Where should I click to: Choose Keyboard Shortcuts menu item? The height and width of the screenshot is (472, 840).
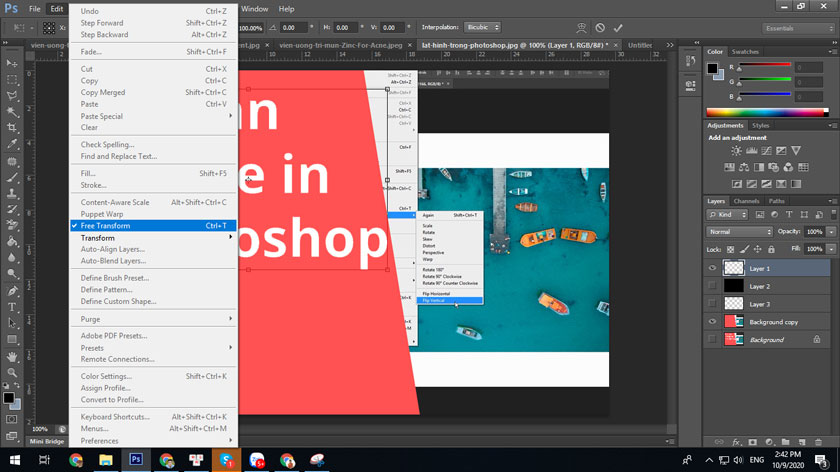point(153,417)
